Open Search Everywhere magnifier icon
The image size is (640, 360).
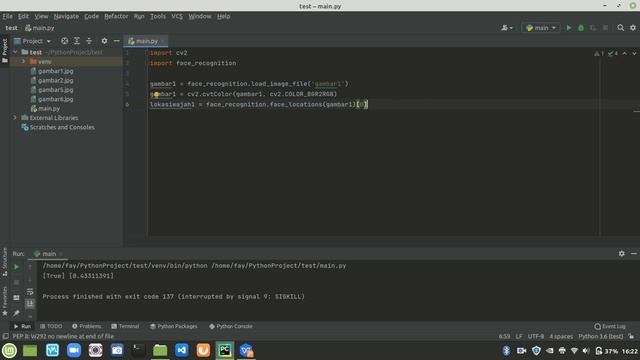[620, 28]
